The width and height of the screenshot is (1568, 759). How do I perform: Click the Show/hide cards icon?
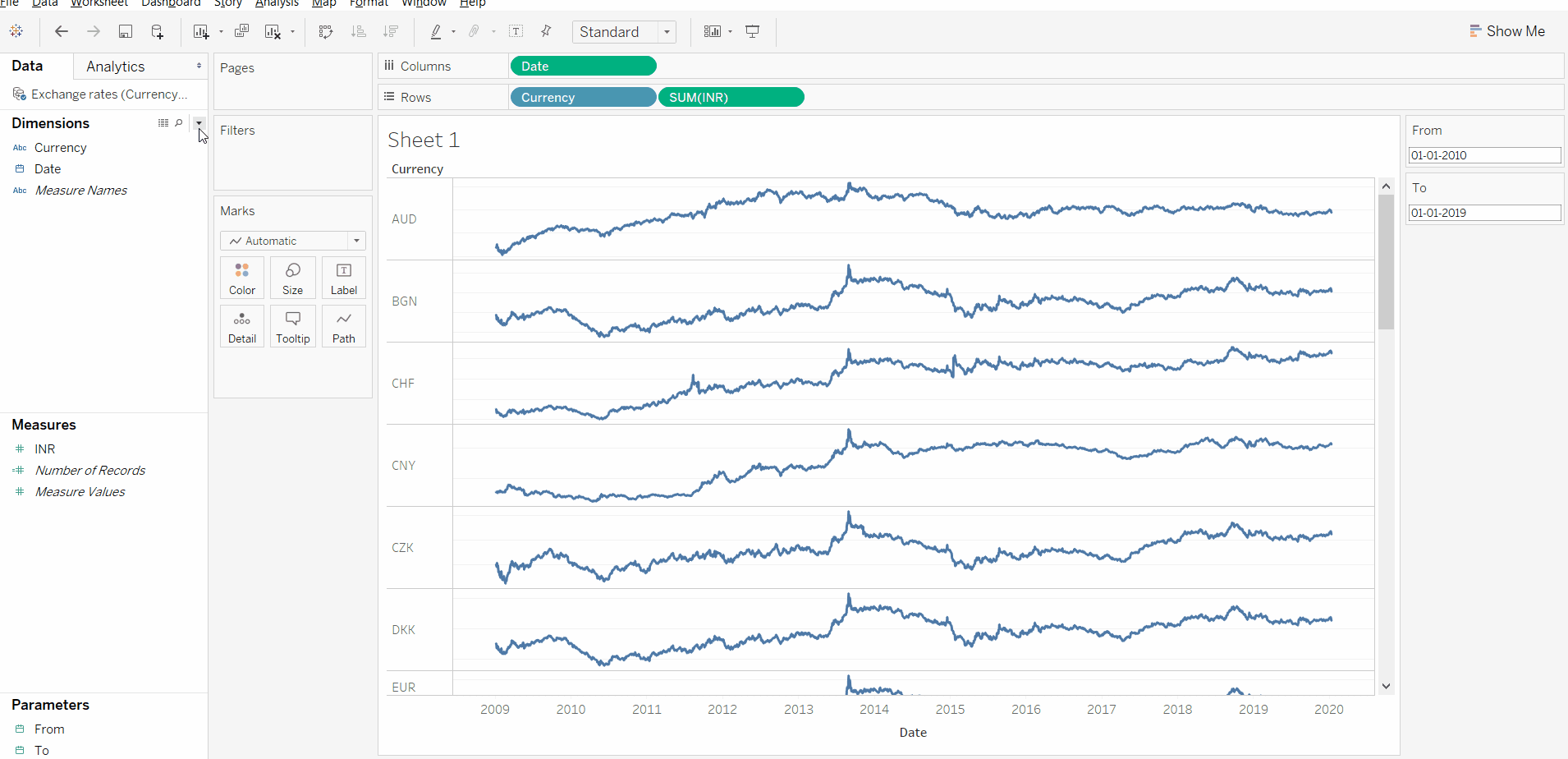tap(713, 31)
